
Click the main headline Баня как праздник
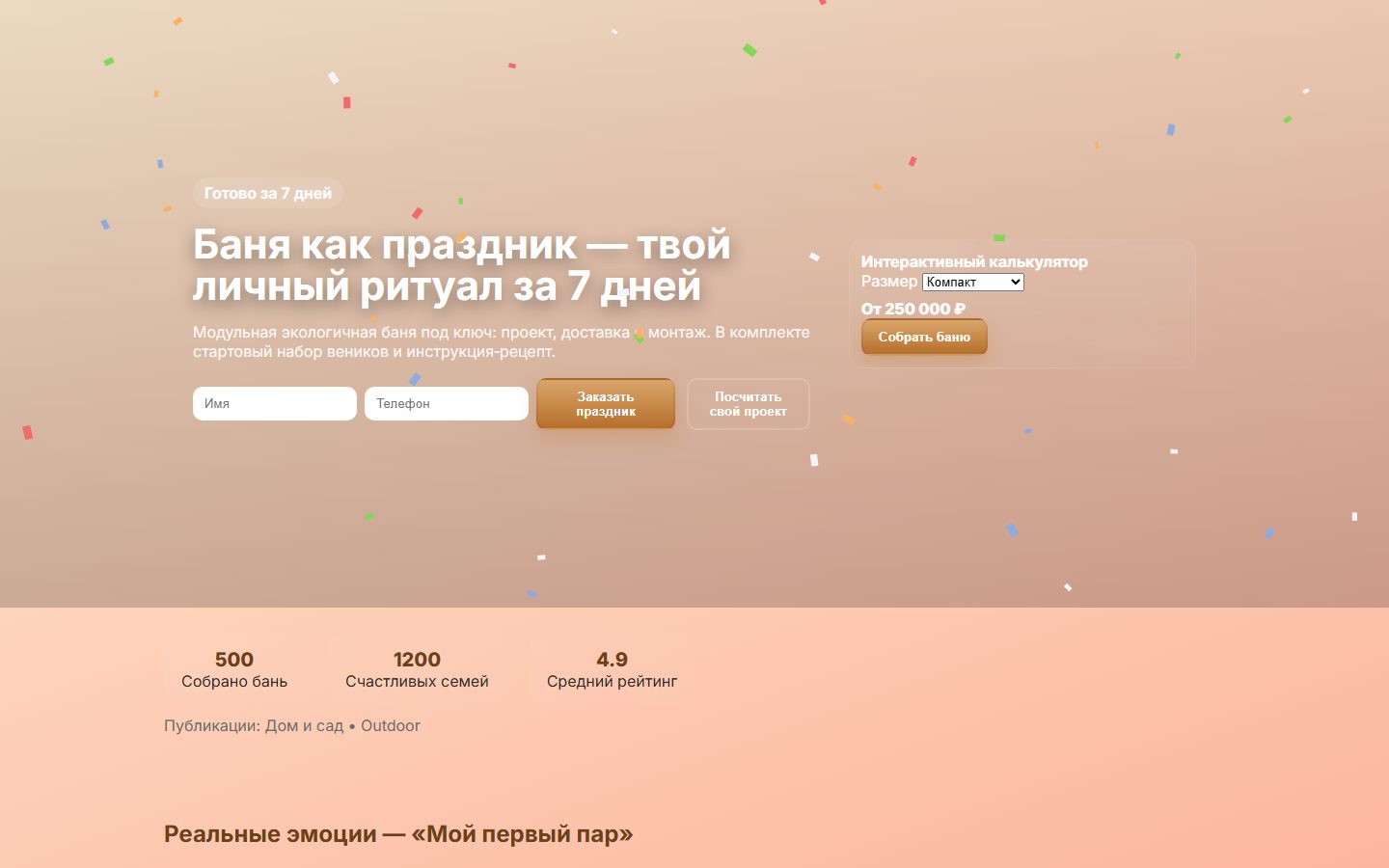coord(462,265)
